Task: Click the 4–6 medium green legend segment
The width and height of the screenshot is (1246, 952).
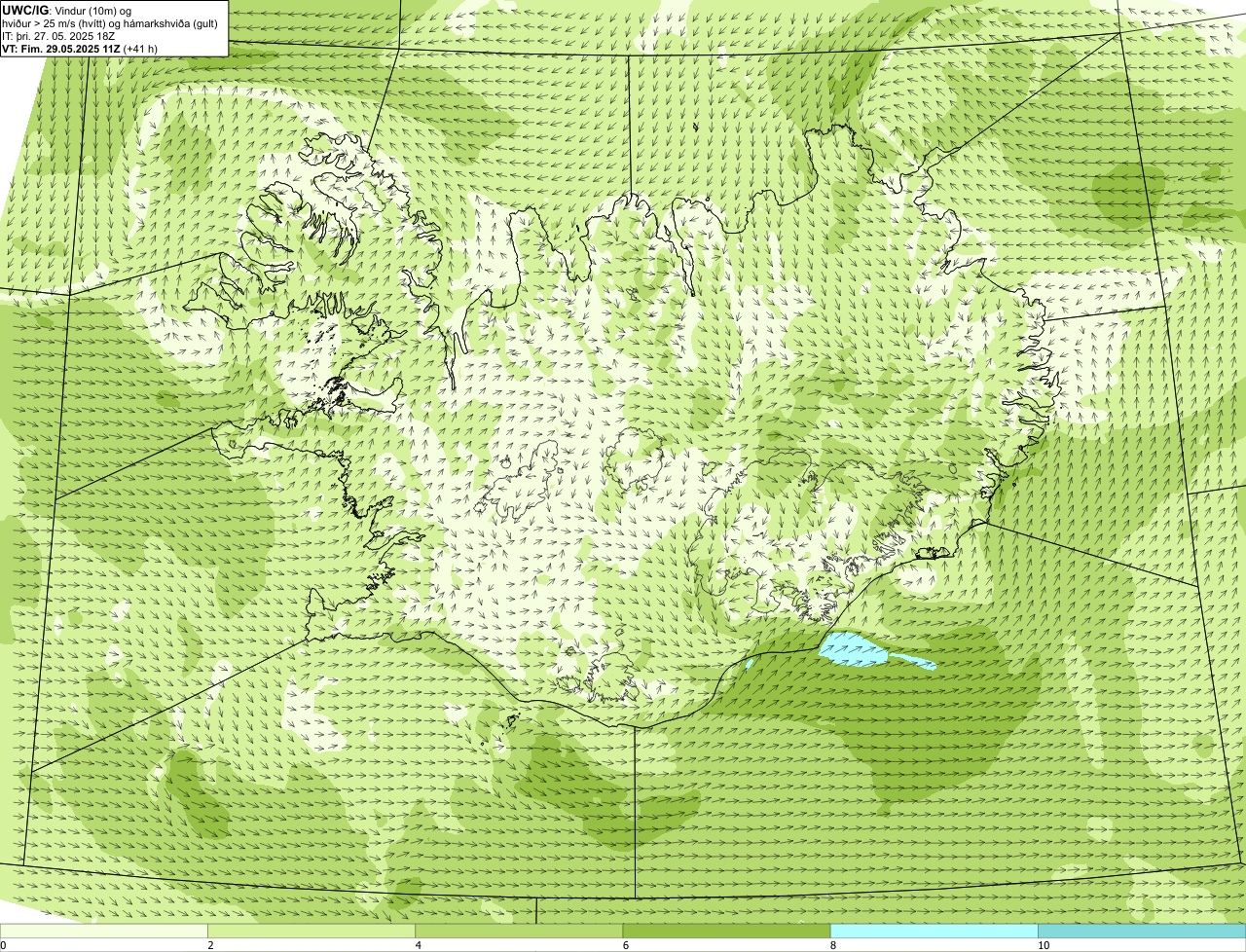Action: pos(519,931)
